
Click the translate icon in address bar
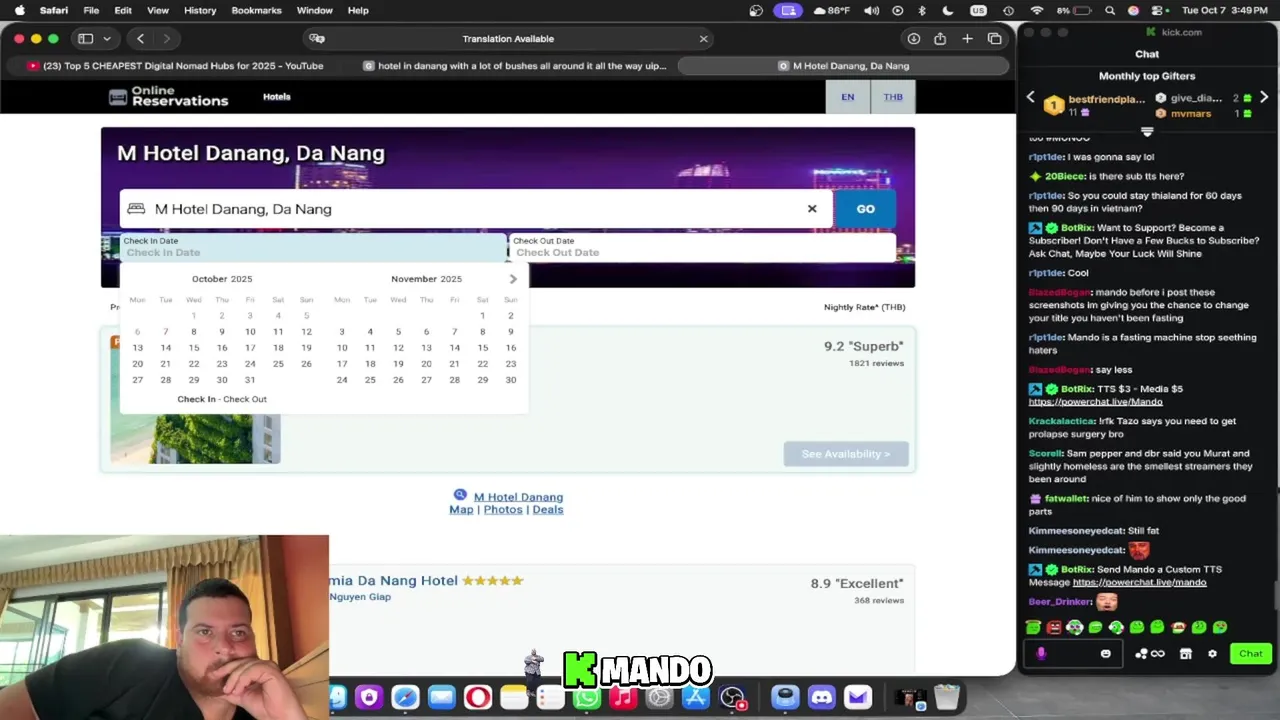(x=317, y=39)
